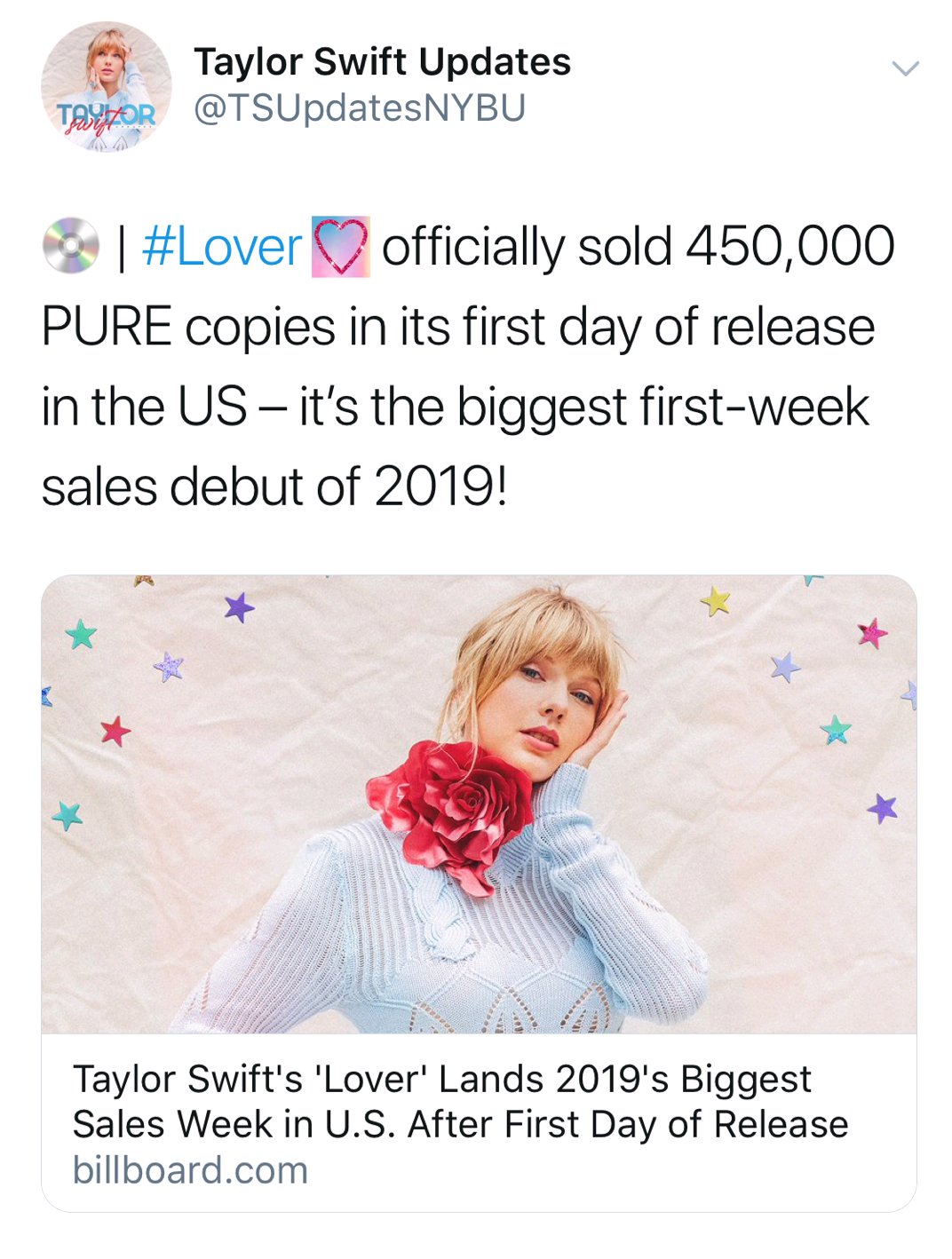Open the #Lover hashtag
952x1259 pixels.
click(x=222, y=247)
